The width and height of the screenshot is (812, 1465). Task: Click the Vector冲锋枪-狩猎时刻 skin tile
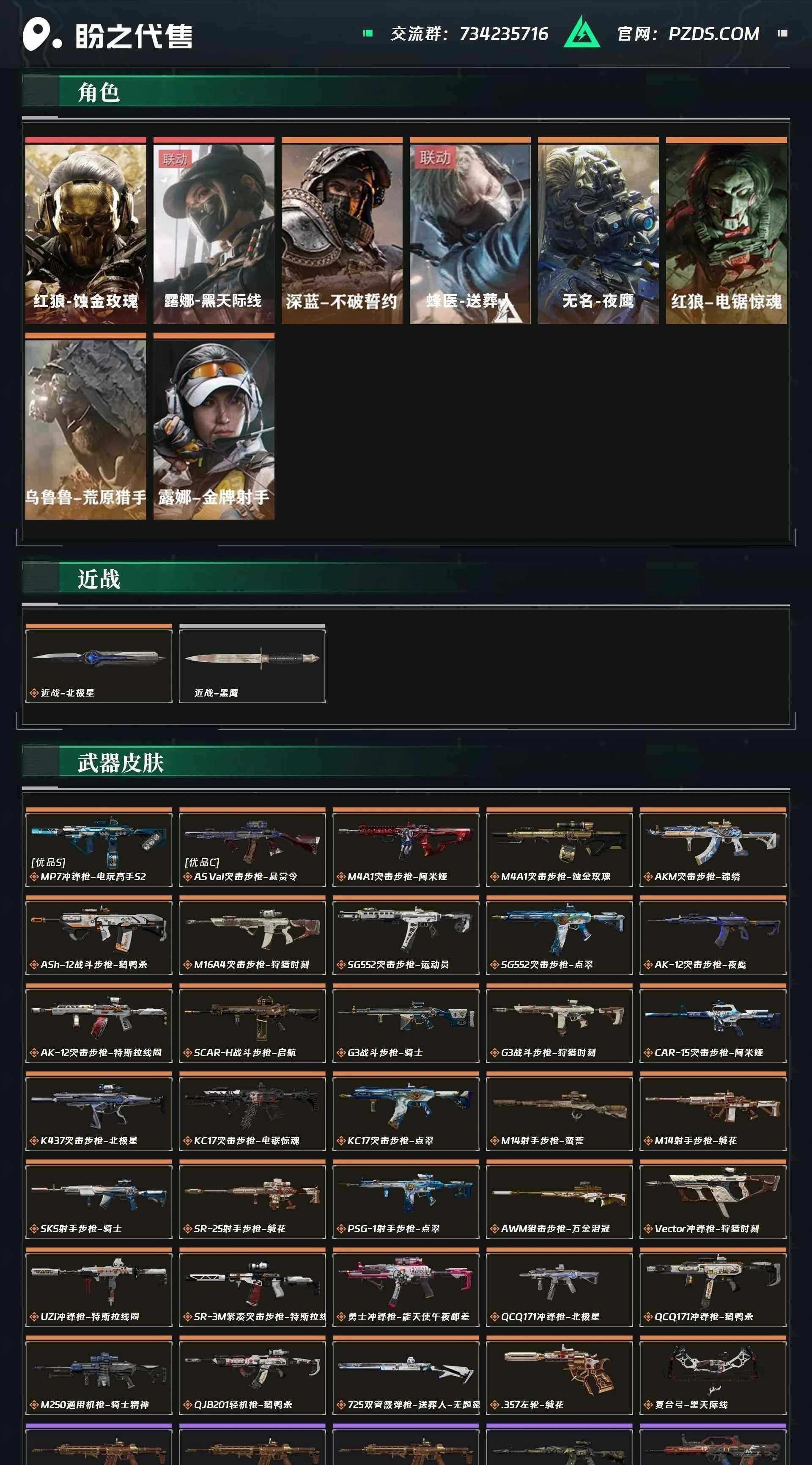point(713,1199)
